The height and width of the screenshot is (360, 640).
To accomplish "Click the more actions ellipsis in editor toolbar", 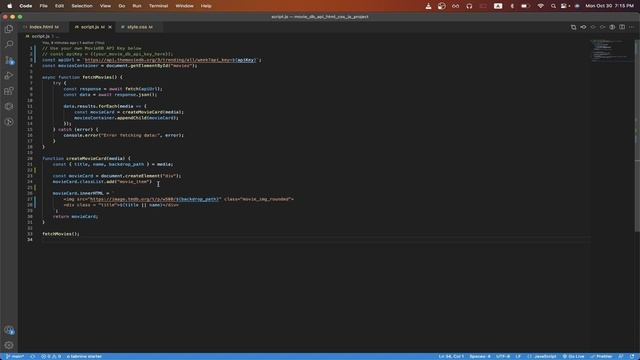I will click(631, 27).
